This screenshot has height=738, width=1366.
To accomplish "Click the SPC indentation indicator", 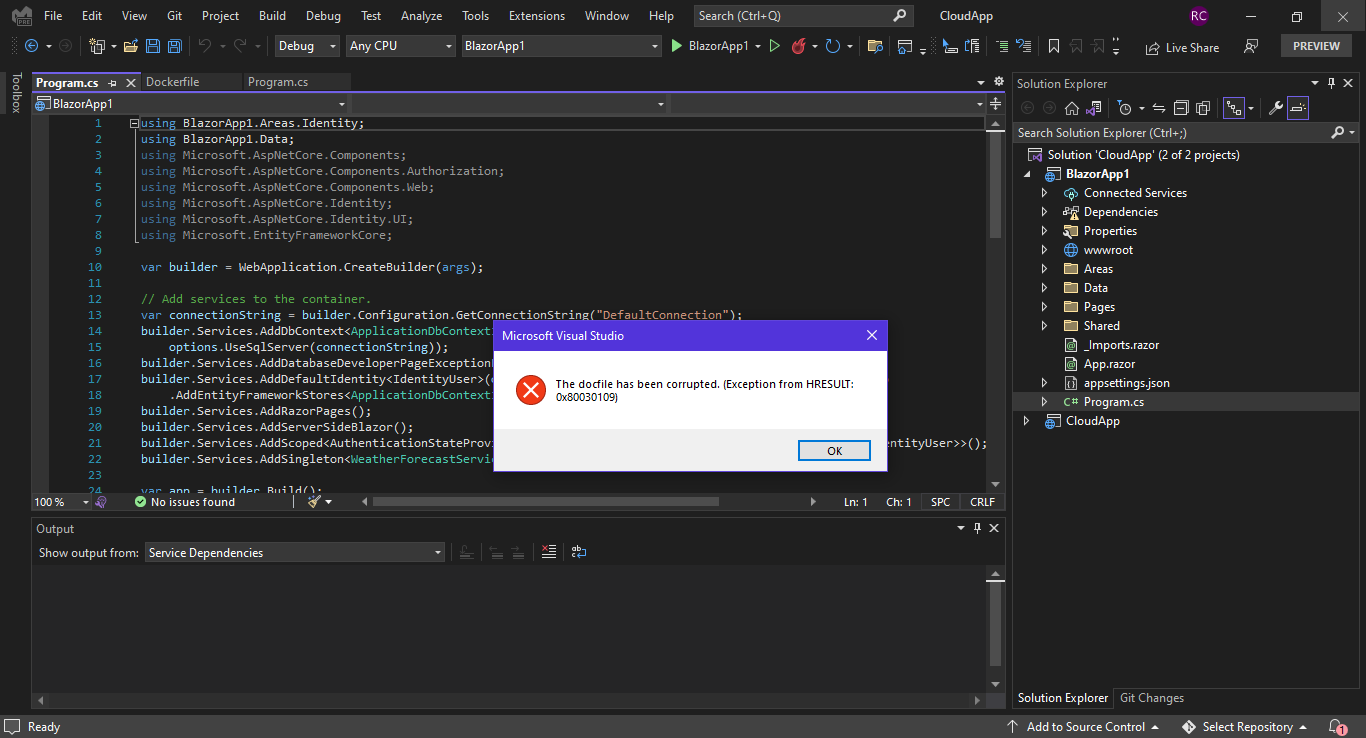I will pos(941,502).
